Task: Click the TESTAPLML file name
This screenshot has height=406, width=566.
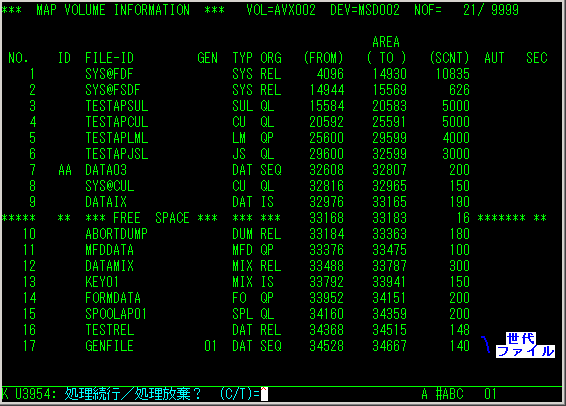Action: click(117, 138)
